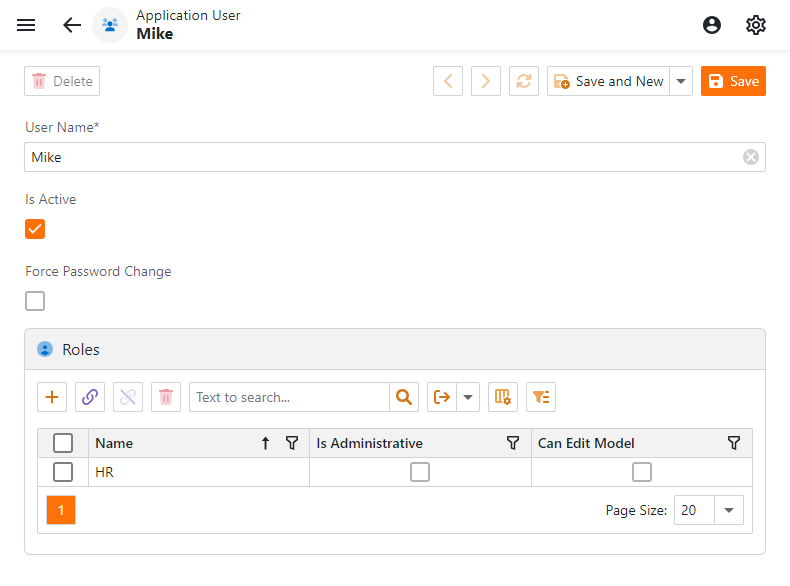Image resolution: width=790 pixels, height=586 pixels.
Task: Open the Page Size dropdown
Action: (x=729, y=510)
